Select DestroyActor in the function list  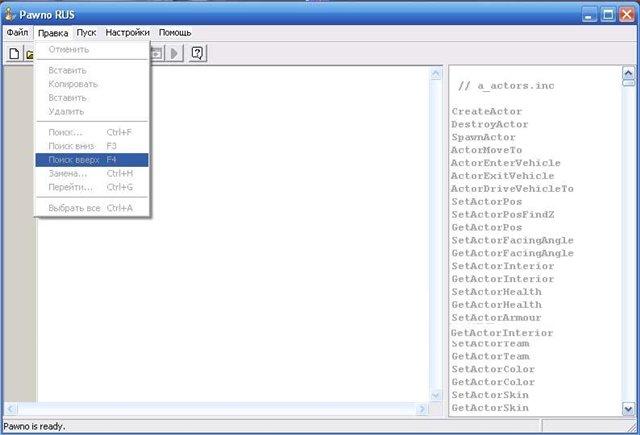pyautogui.click(x=490, y=124)
